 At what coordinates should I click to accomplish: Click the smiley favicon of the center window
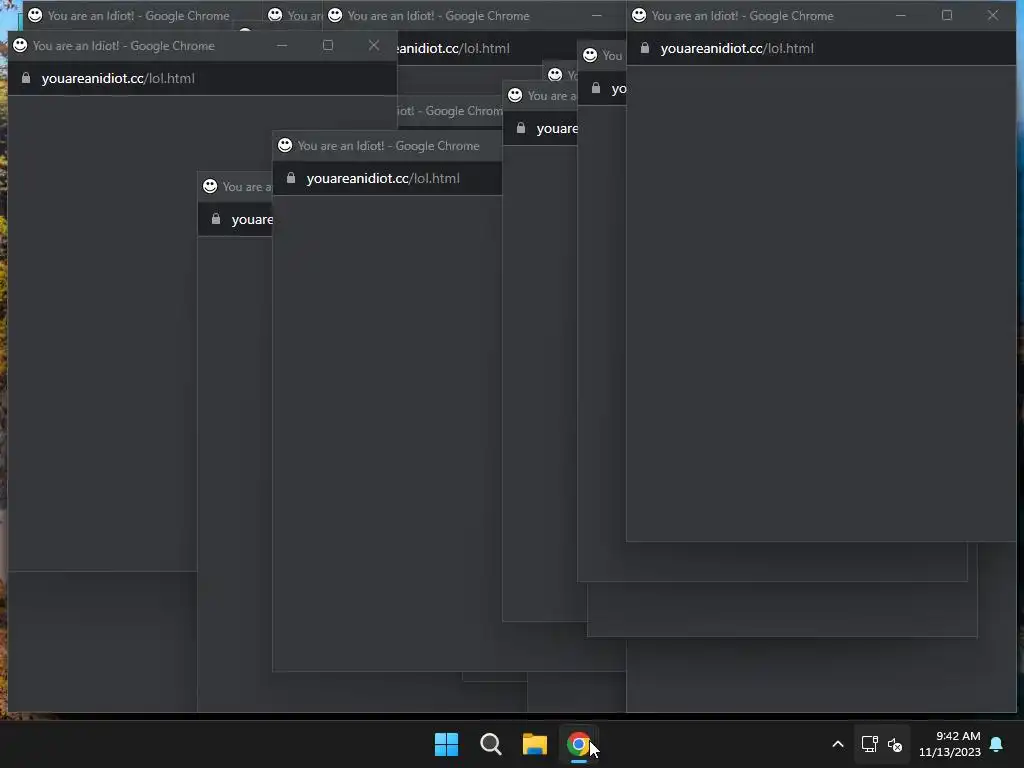pyautogui.click(x=285, y=145)
